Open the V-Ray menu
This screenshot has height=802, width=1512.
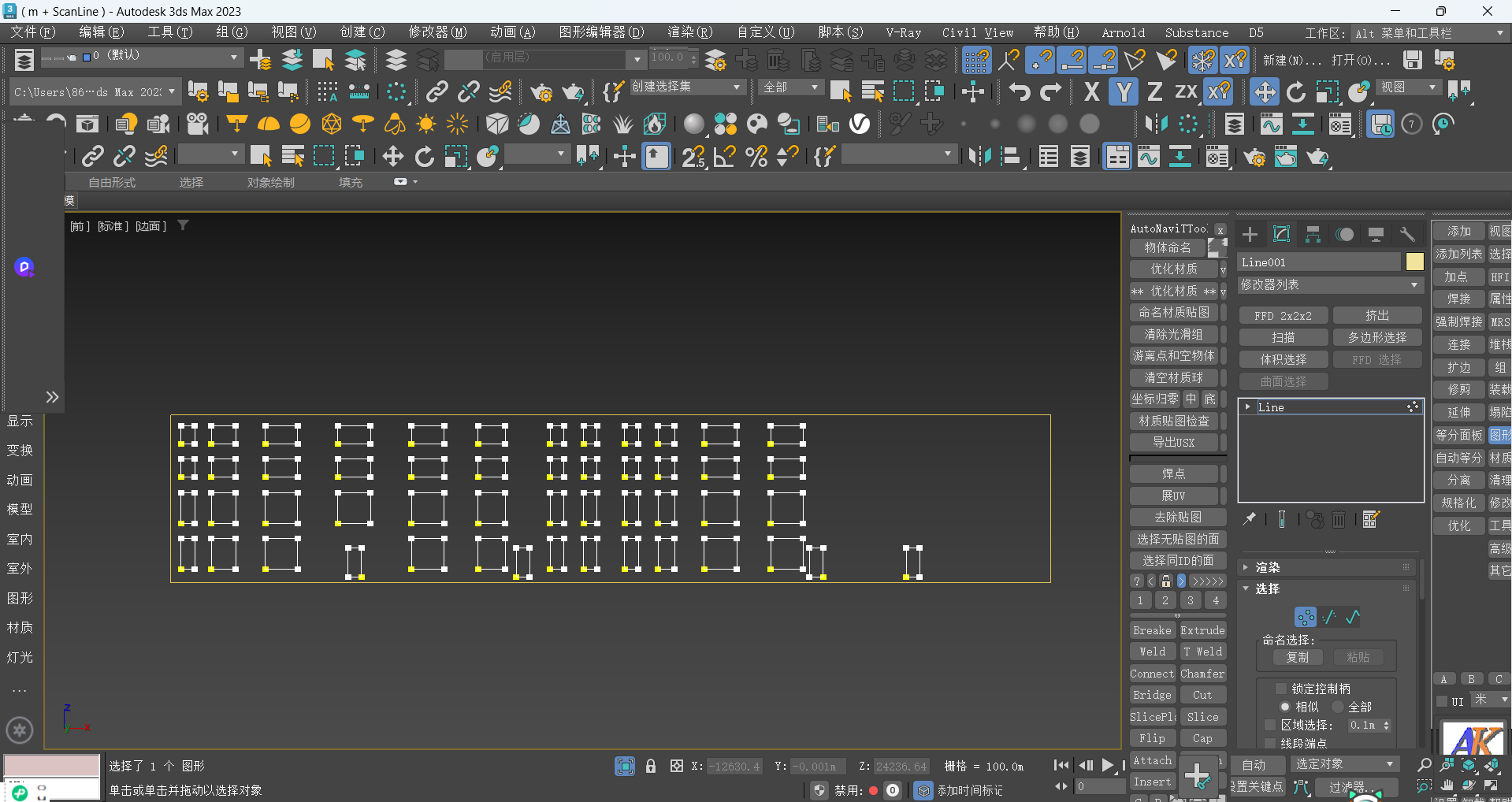[903, 32]
